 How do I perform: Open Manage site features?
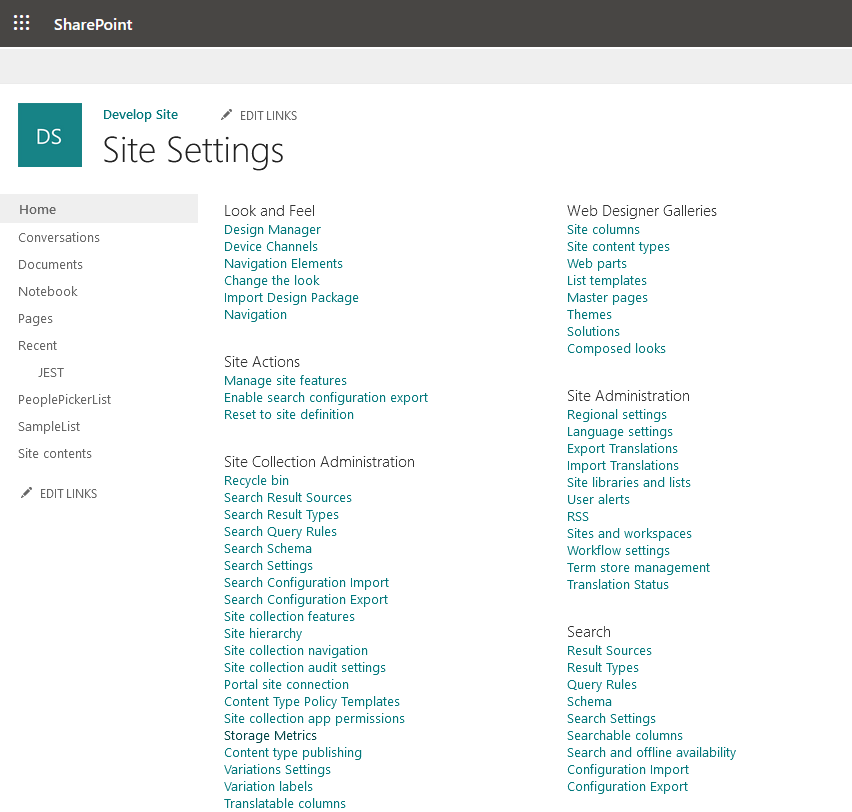point(285,380)
